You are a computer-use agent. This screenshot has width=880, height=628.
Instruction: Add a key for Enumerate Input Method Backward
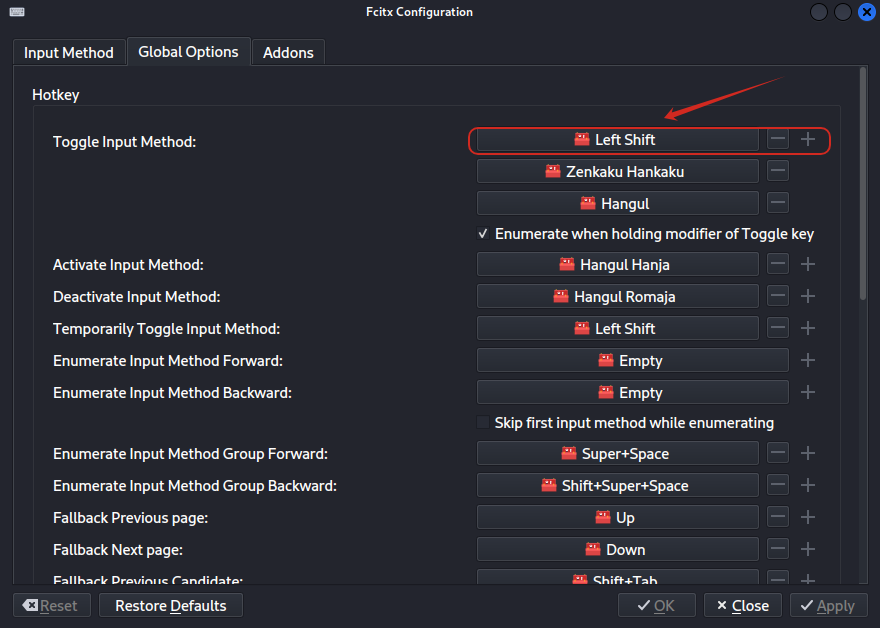pyautogui.click(x=808, y=392)
